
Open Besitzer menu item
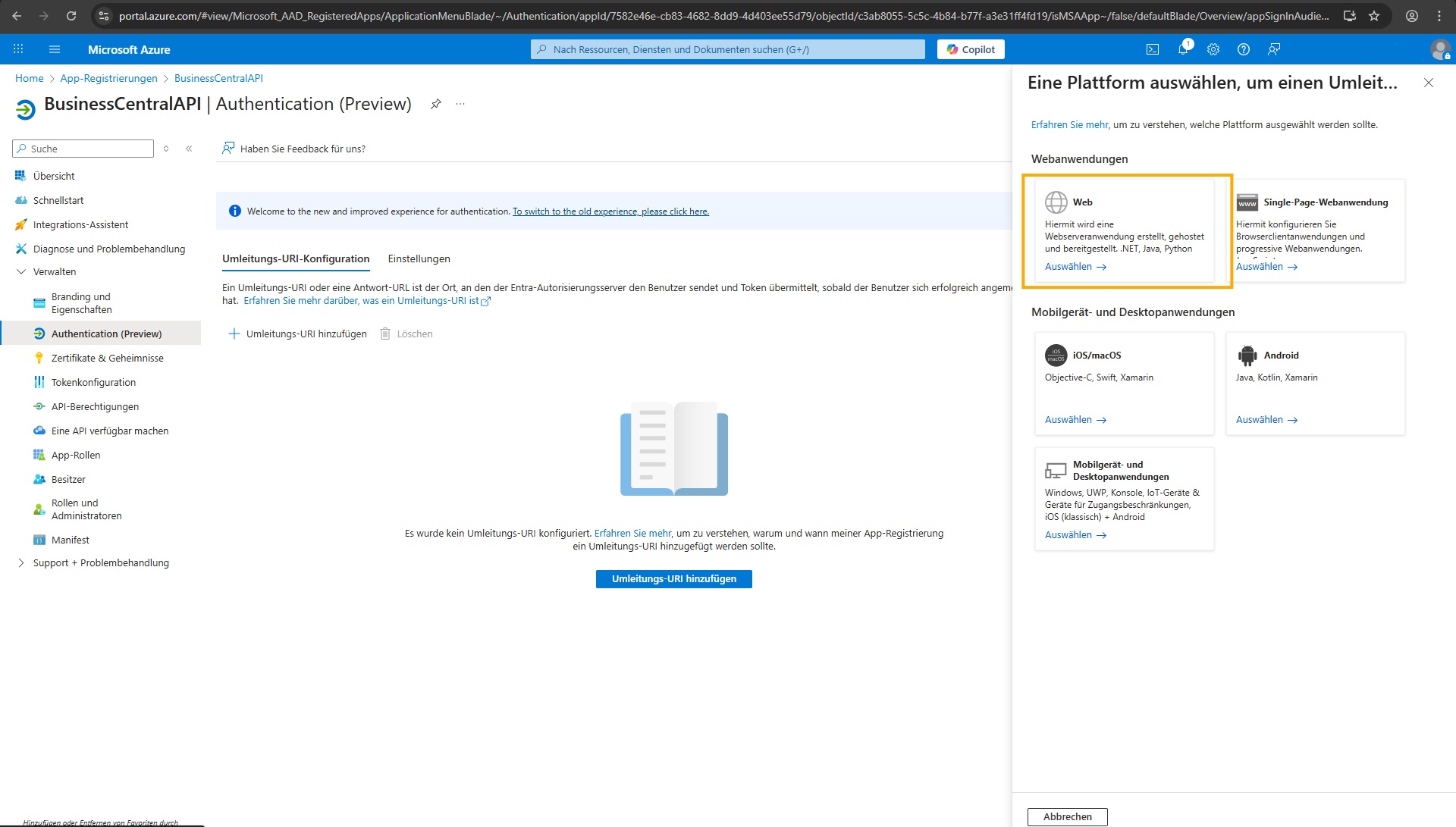coord(68,479)
